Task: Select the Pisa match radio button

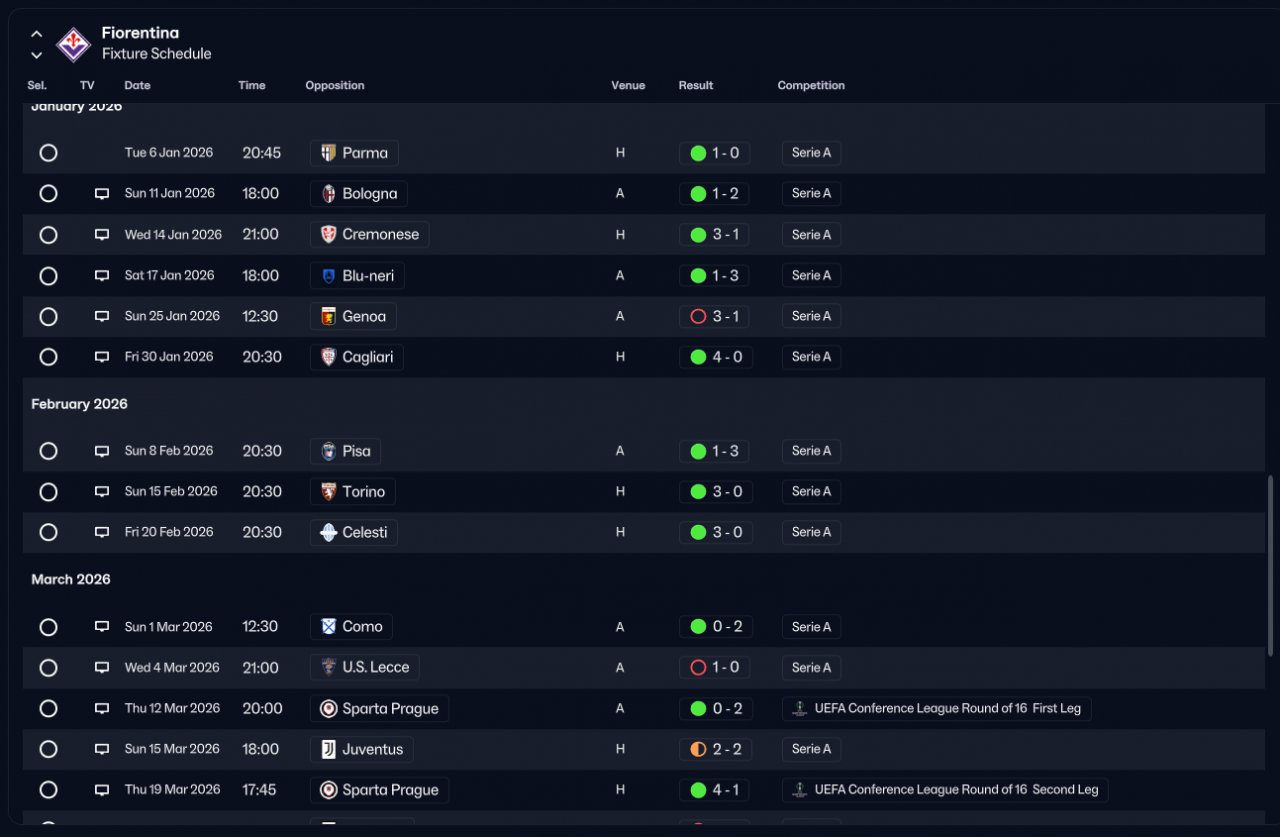Action: (48, 451)
